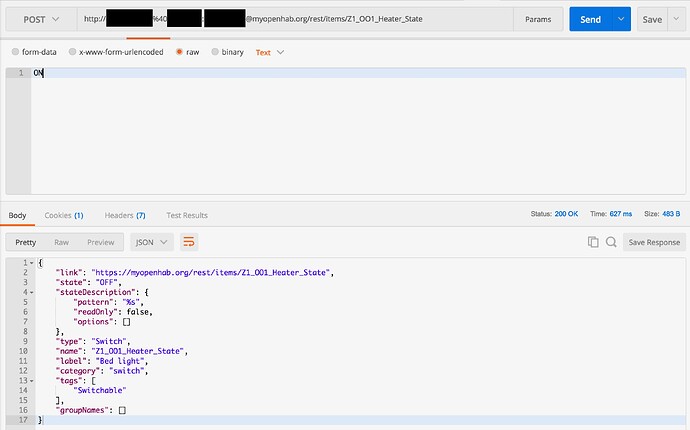Click the Save Response button

click(x=653, y=242)
